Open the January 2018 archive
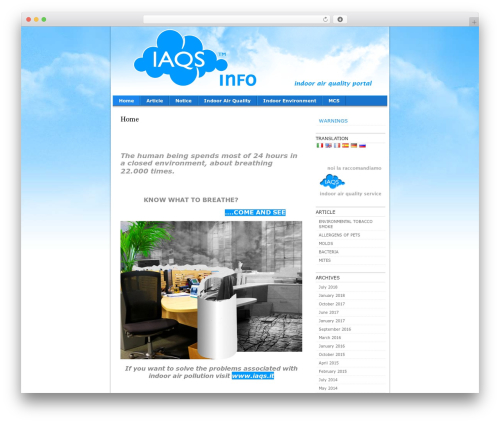500x423 pixels. (332, 295)
